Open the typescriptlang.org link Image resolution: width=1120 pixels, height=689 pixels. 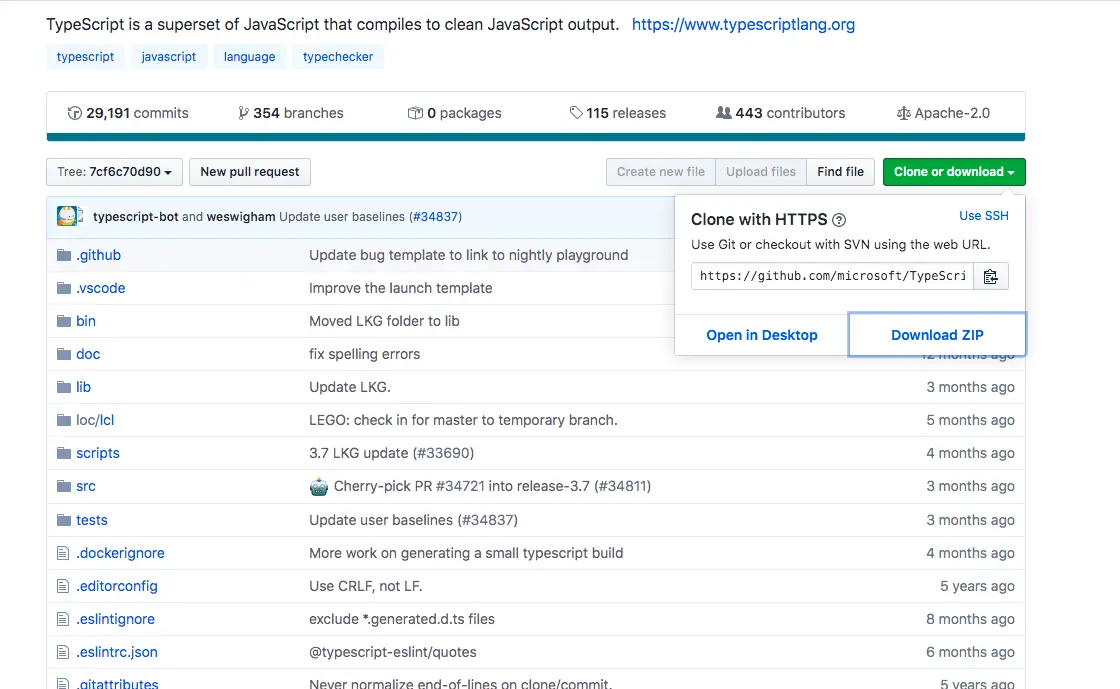[x=743, y=24]
